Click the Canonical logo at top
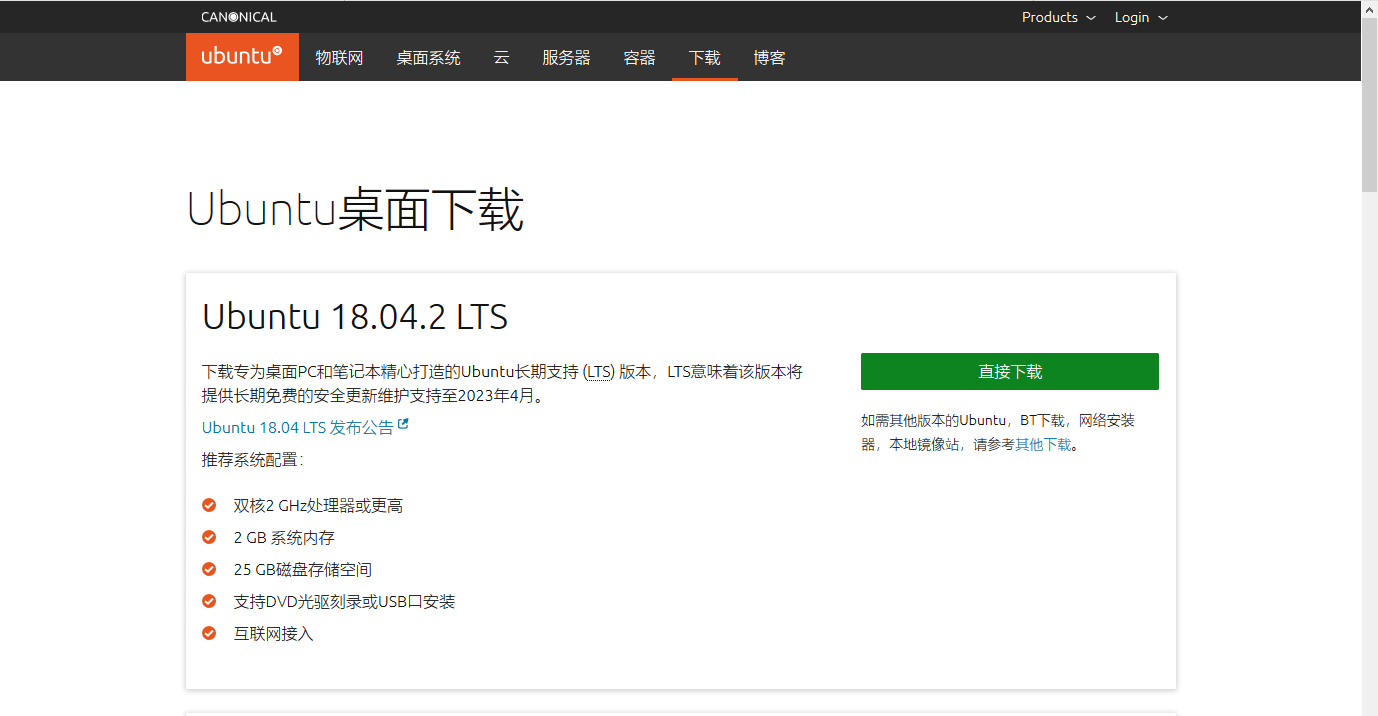This screenshot has width=1378, height=716. point(238,17)
